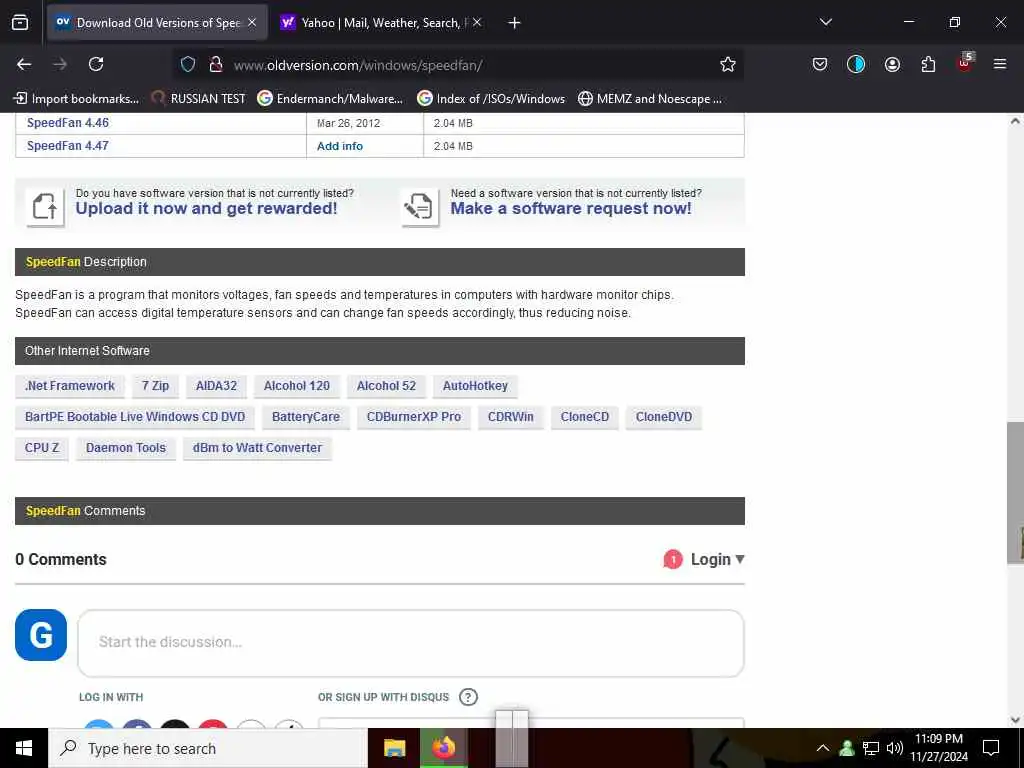
Task: Open a new tab with the plus button
Action: tap(515, 23)
